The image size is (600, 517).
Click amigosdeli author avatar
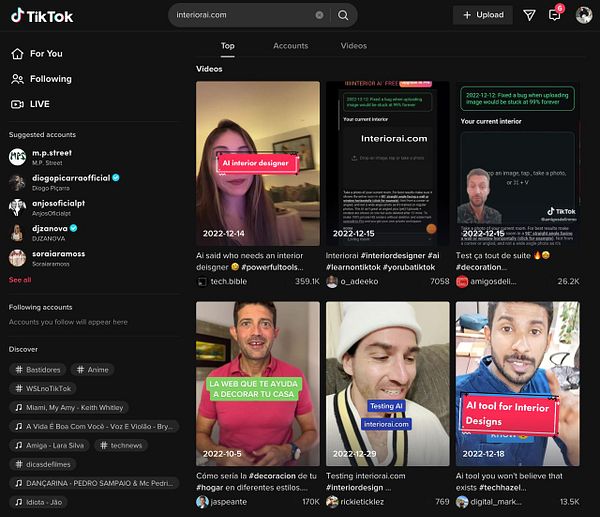click(462, 282)
